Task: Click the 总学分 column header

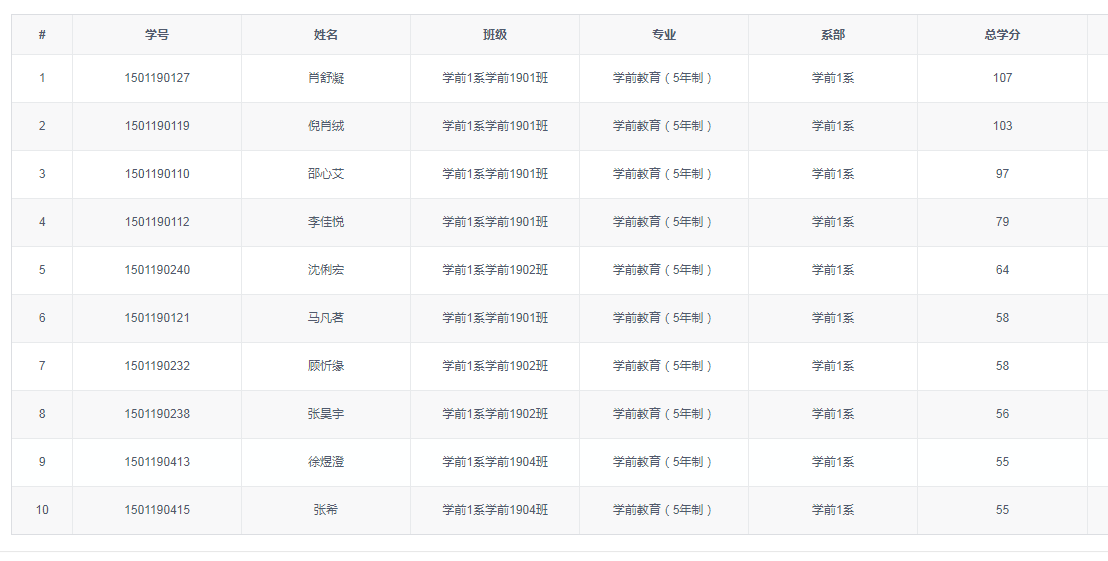Action: 1002,35
